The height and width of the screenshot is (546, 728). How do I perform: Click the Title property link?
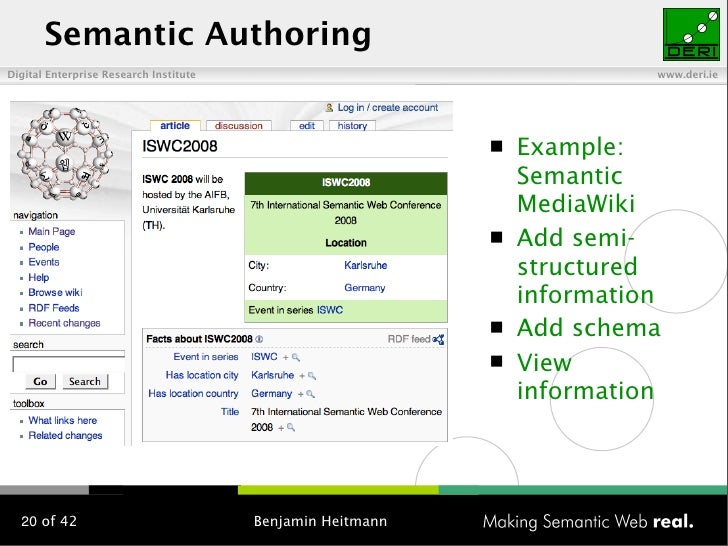point(230,412)
